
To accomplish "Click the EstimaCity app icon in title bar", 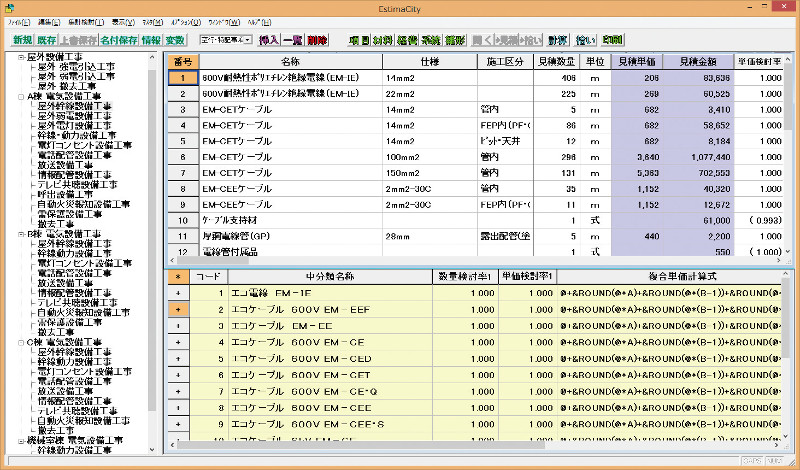I will 10,8.
